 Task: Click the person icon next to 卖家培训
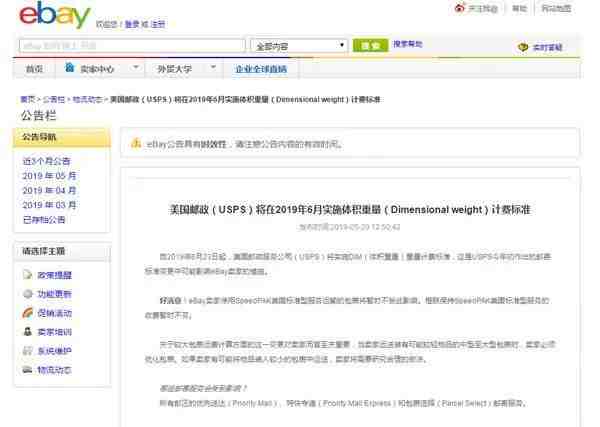click(x=28, y=332)
